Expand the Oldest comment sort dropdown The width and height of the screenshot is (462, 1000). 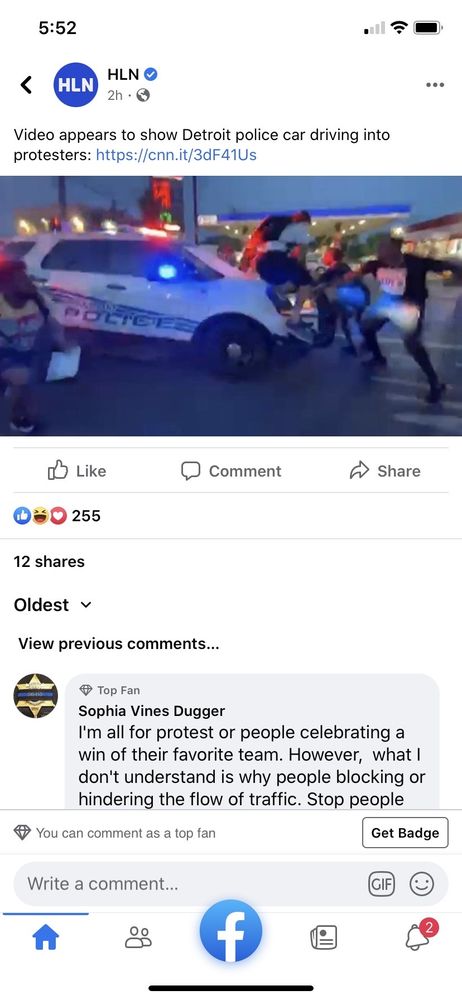point(52,605)
